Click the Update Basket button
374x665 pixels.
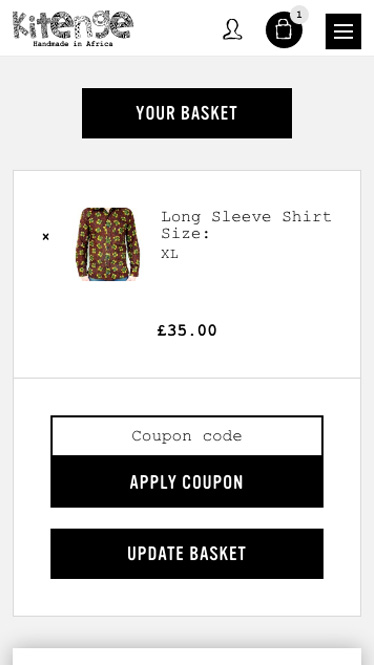[187, 553]
